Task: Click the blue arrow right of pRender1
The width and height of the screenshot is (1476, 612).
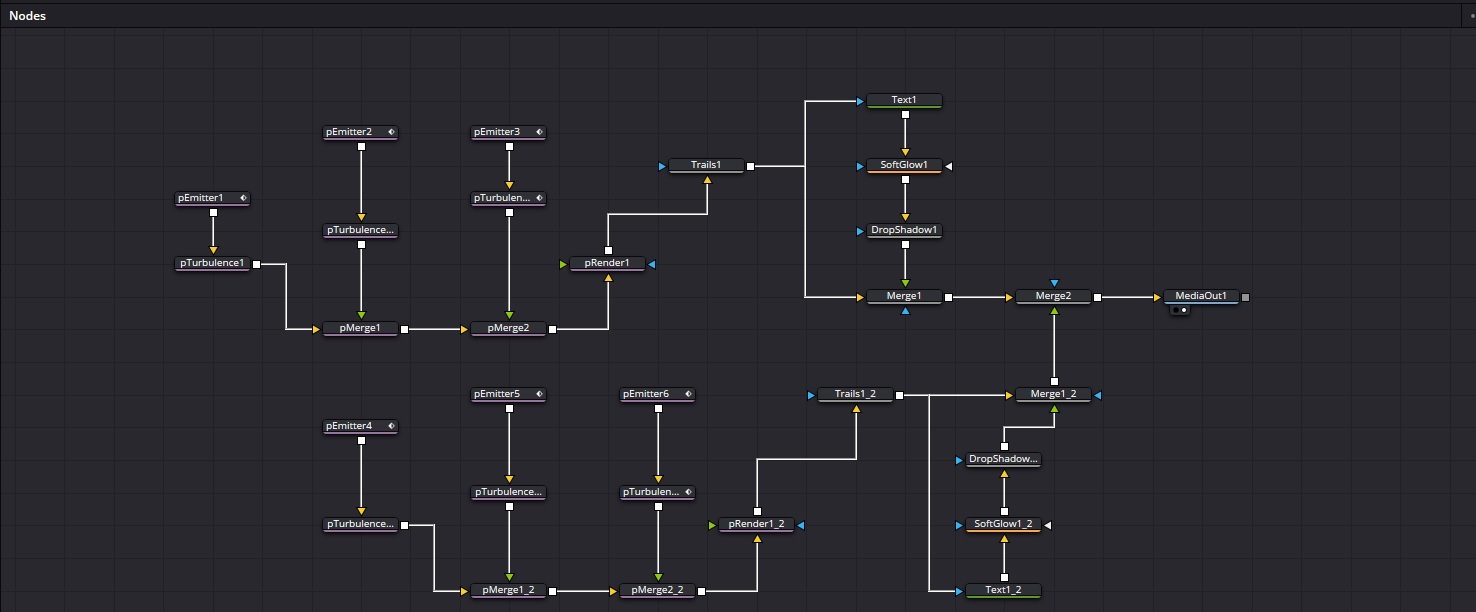Action: point(652,264)
